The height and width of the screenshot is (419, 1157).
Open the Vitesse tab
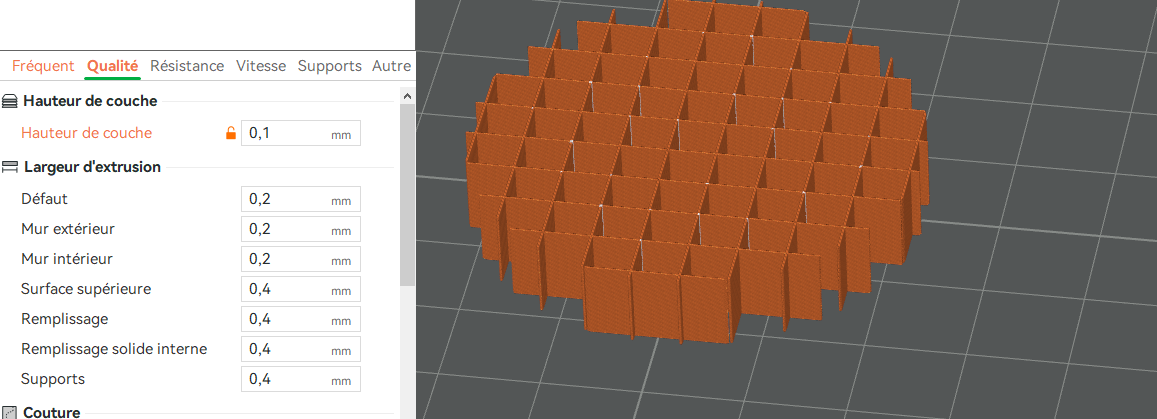(x=261, y=66)
